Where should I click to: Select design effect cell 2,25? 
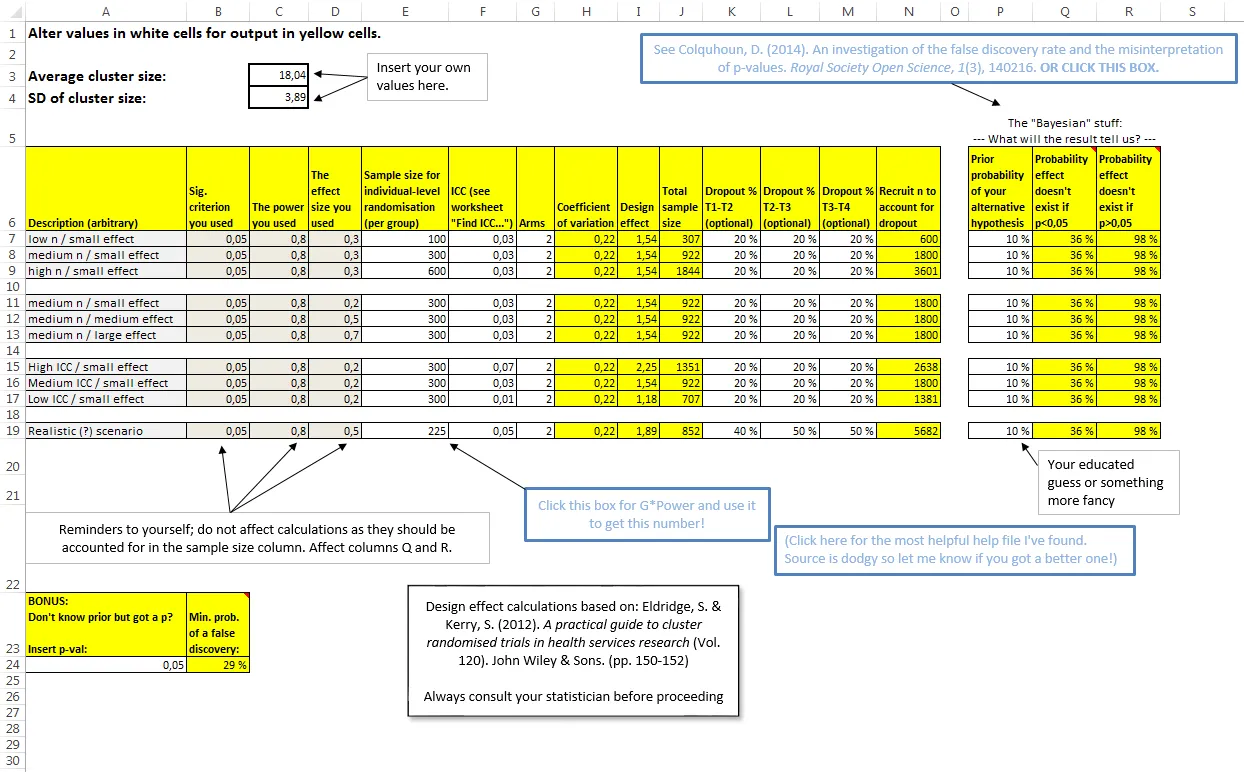tap(637, 367)
